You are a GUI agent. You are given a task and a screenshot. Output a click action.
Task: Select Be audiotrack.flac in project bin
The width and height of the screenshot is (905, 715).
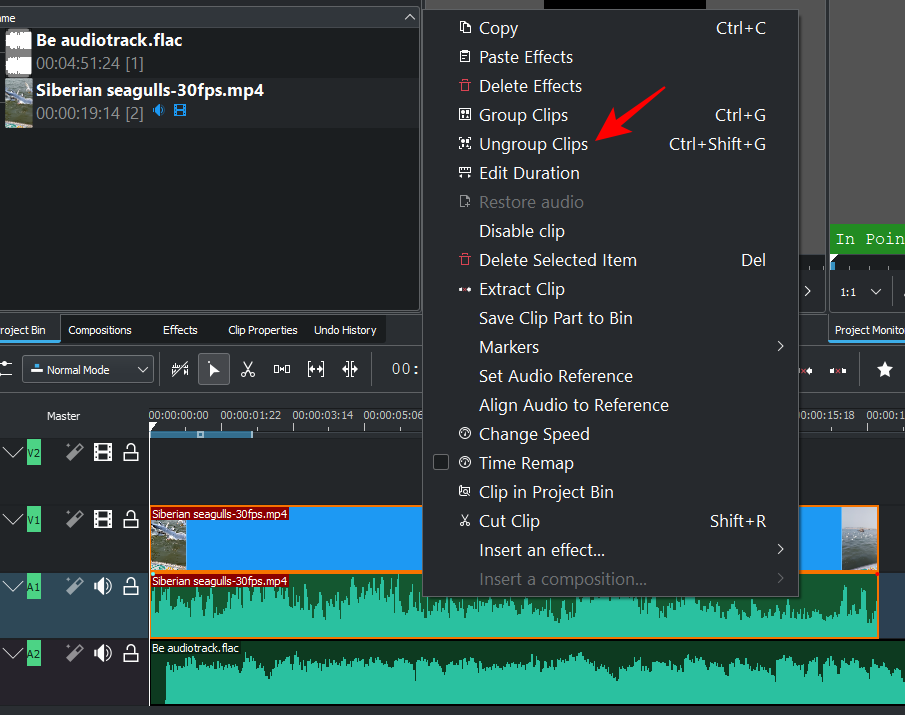tap(109, 41)
